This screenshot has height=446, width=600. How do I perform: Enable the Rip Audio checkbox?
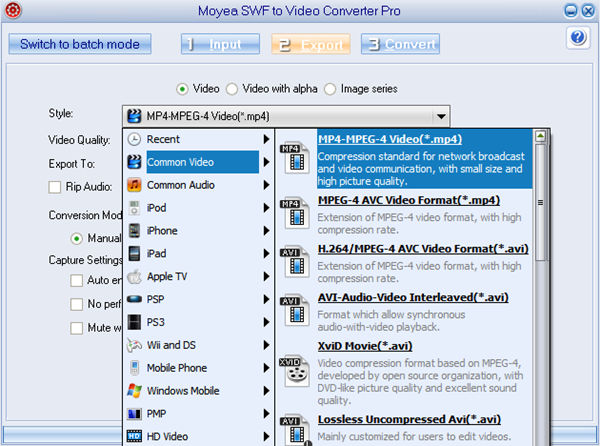click(55, 187)
